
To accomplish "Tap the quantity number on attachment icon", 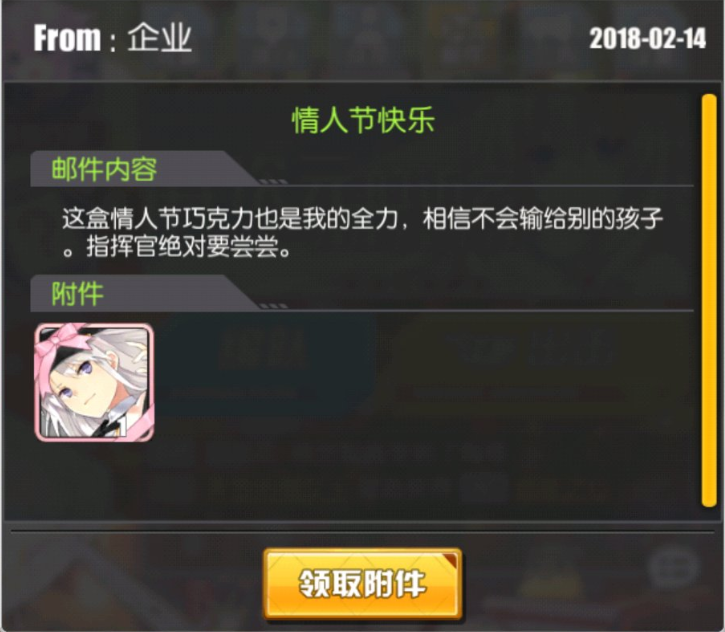I will 123,427.
